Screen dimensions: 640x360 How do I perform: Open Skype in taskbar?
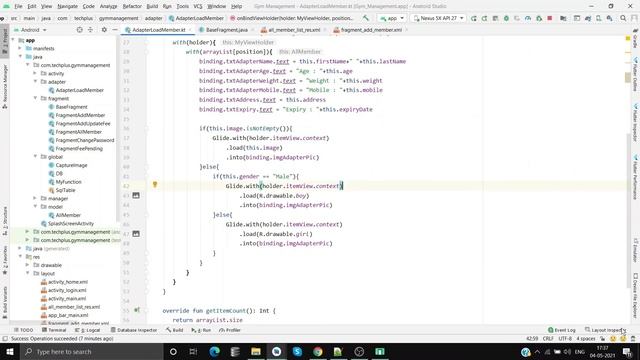(297, 351)
